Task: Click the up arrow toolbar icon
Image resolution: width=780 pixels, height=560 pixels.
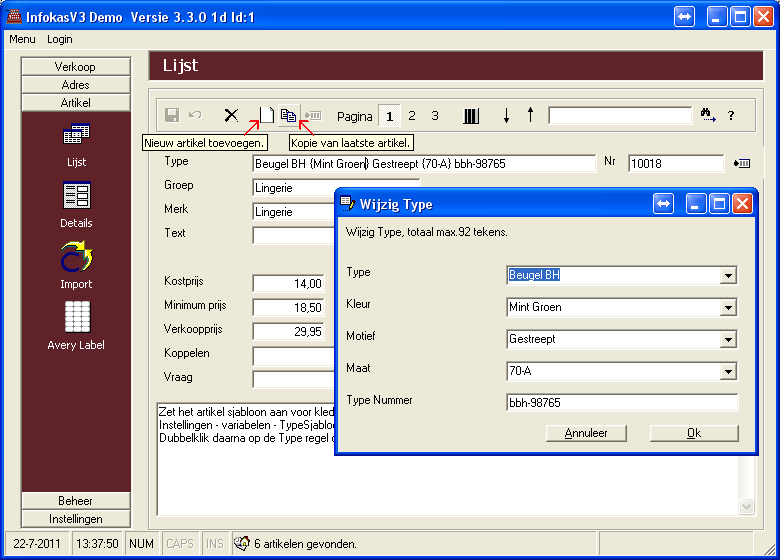Action: pos(530,115)
